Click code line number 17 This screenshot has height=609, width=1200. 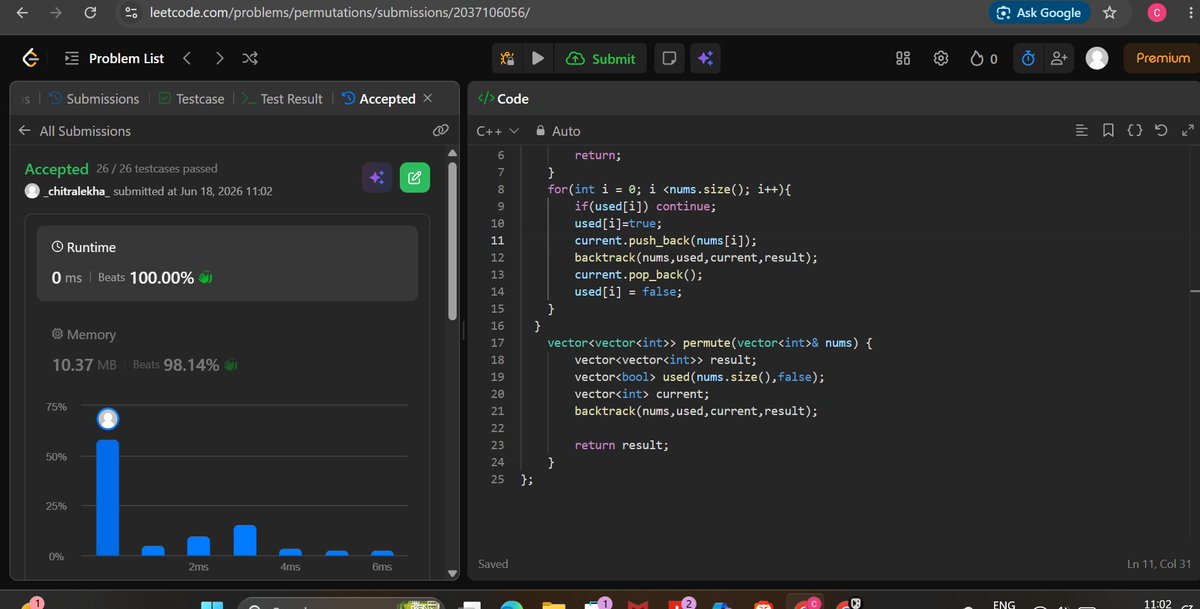tap(498, 343)
